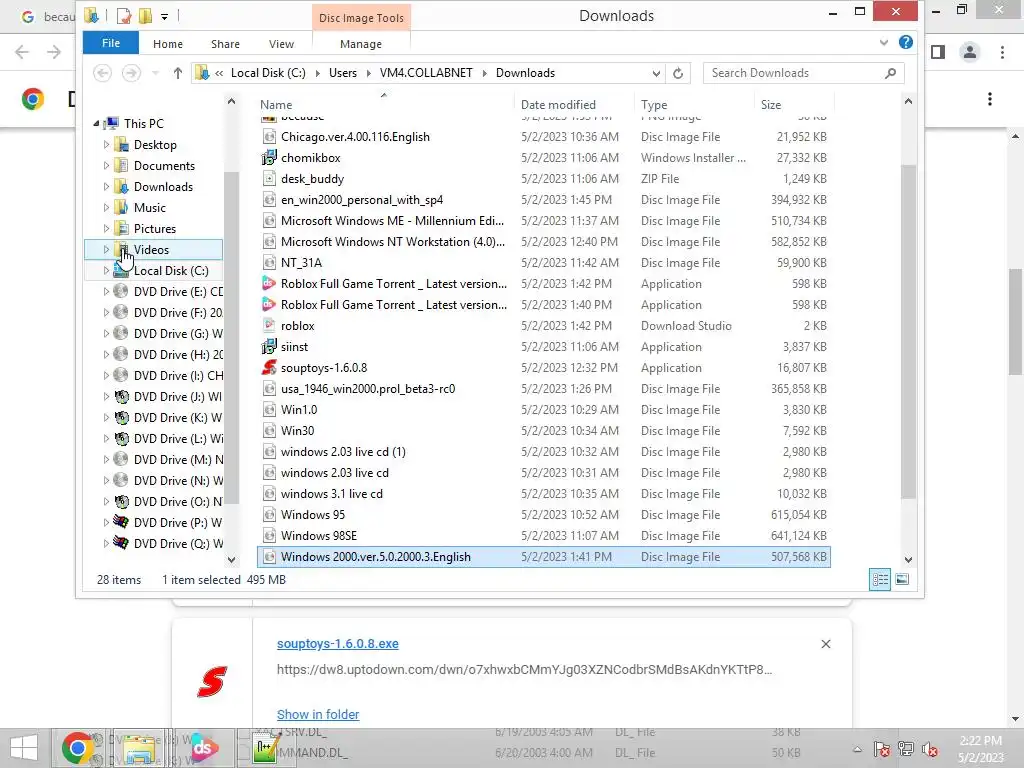Click the DVD Drive (J:) icon
1024x768 pixels.
(x=121, y=396)
